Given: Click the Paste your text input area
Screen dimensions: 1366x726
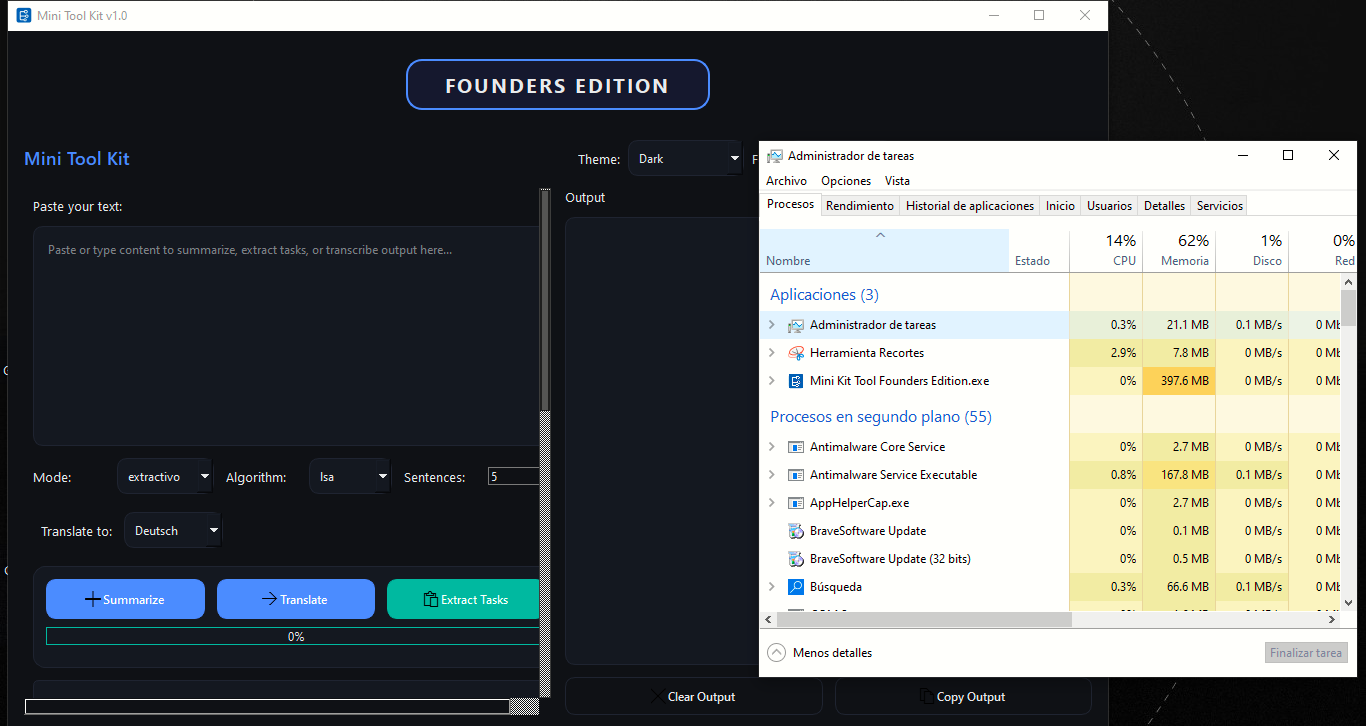Looking at the screenshot, I should point(286,336).
